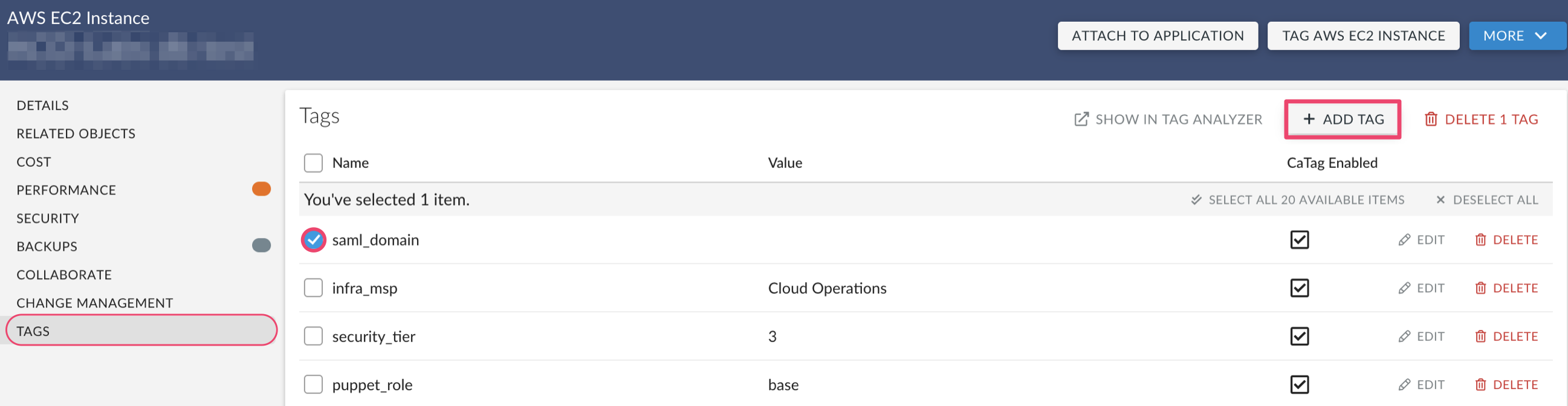This screenshot has height=406, width=1568.
Task: Open the Collaborate section
Action: click(64, 274)
